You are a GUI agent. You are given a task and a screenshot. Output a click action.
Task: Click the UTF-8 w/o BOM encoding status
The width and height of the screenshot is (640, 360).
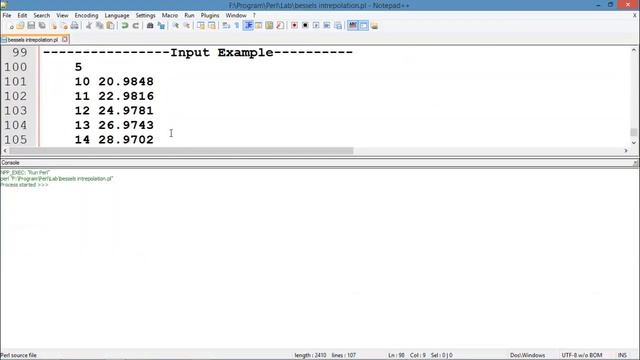(582, 355)
